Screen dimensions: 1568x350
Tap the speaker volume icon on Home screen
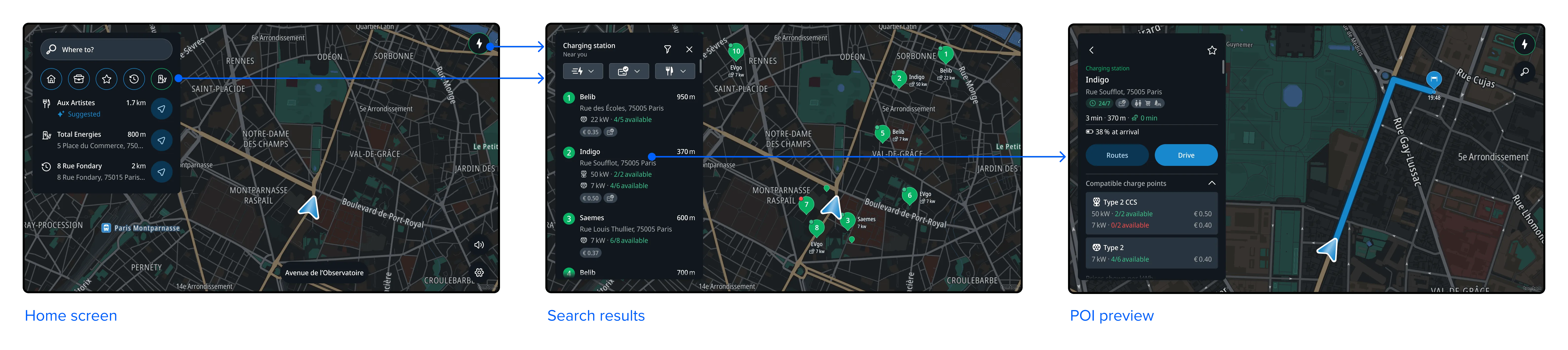click(x=479, y=245)
